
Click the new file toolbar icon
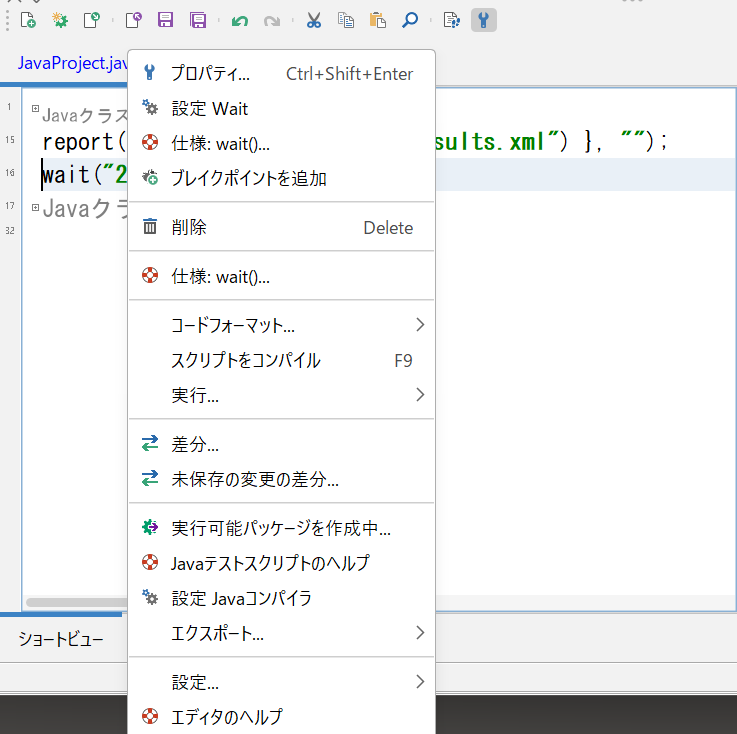(x=28, y=20)
